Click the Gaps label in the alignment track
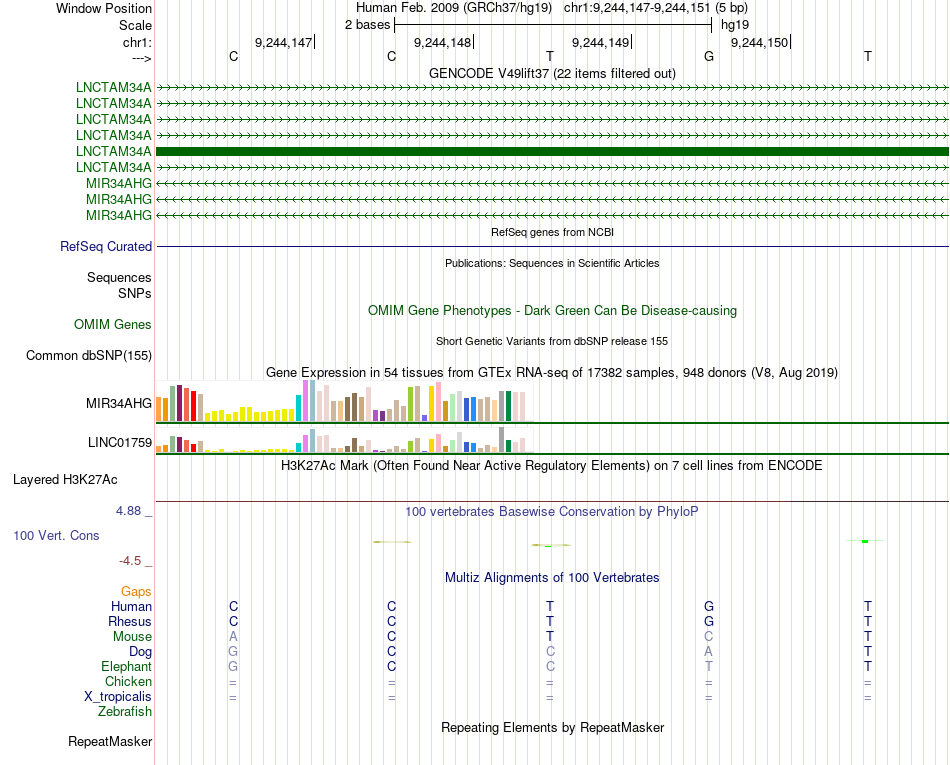This screenshot has width=950, height=765. click(x=136, y=592)
